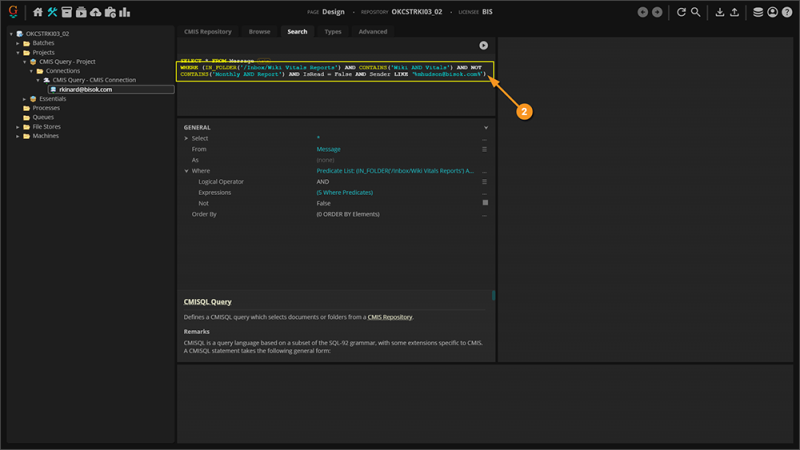Collapse the Where property row

coord(186,171)
